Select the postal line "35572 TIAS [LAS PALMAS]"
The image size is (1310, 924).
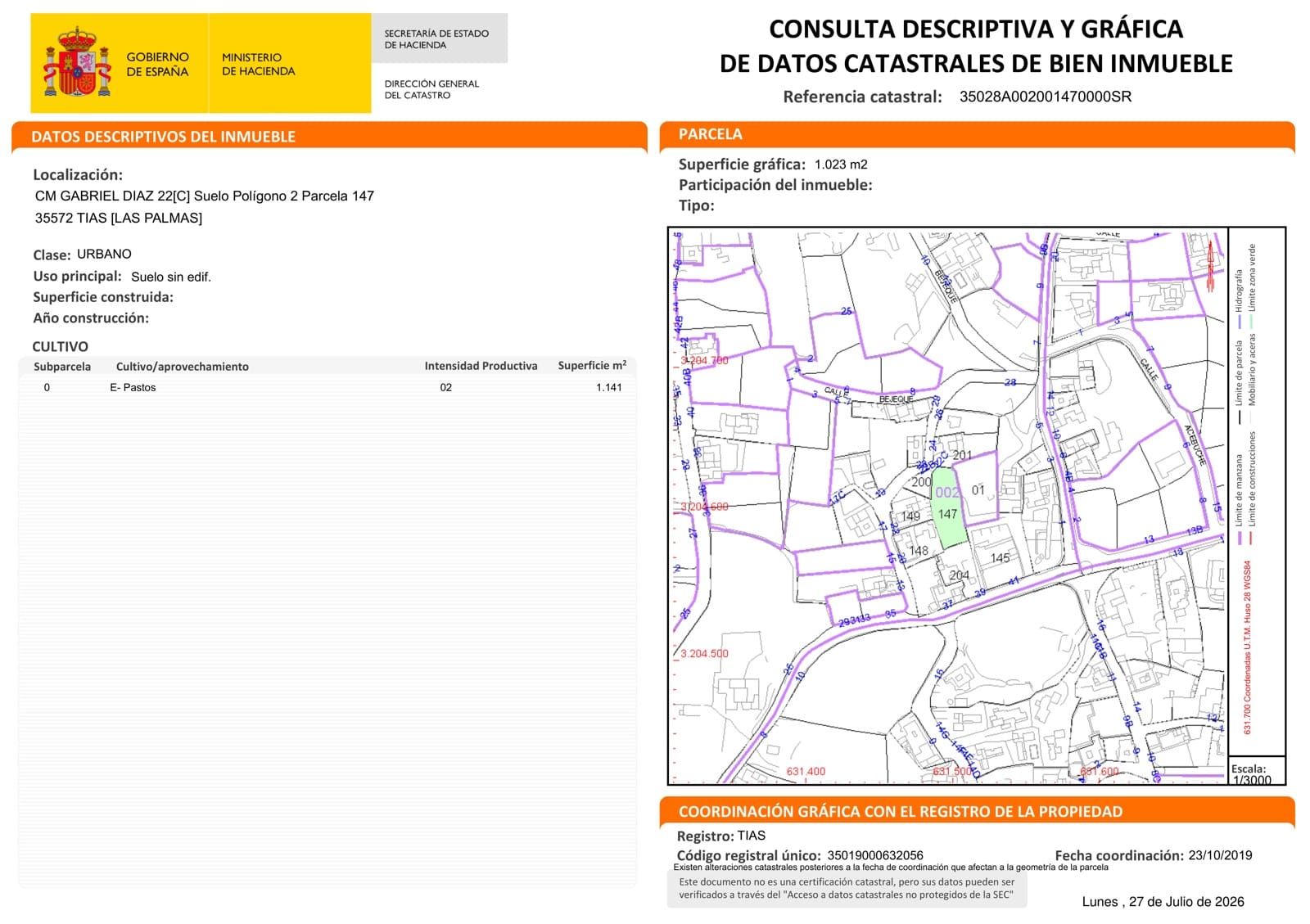coord(119,218)
